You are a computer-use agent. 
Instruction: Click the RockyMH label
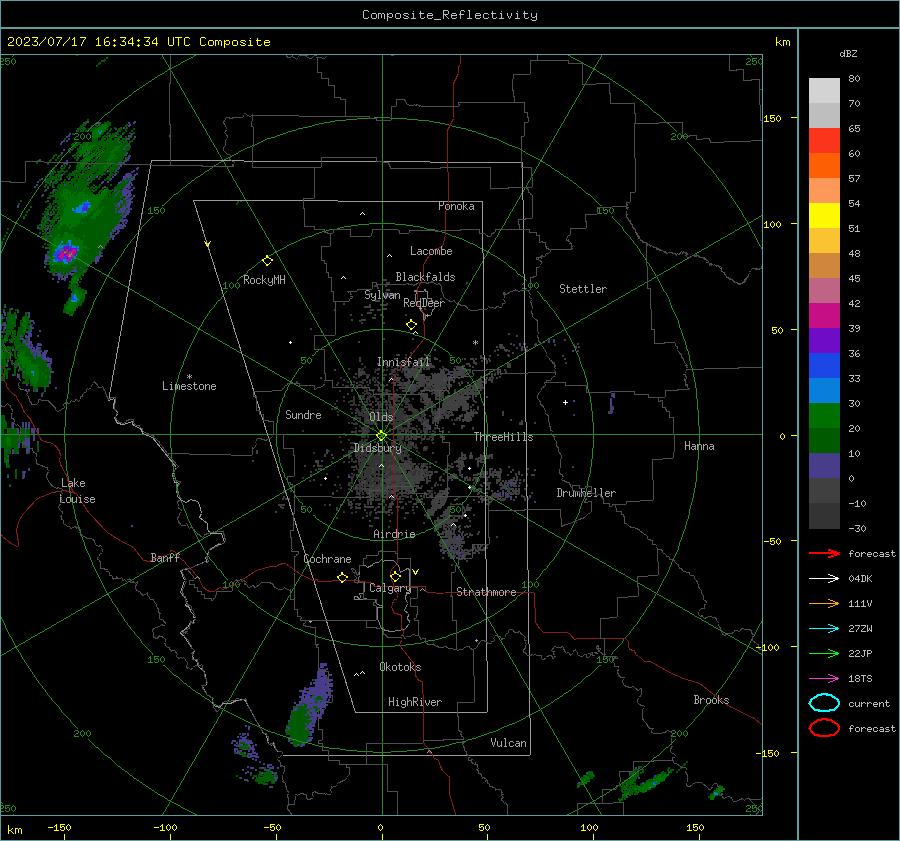point(264,280)
